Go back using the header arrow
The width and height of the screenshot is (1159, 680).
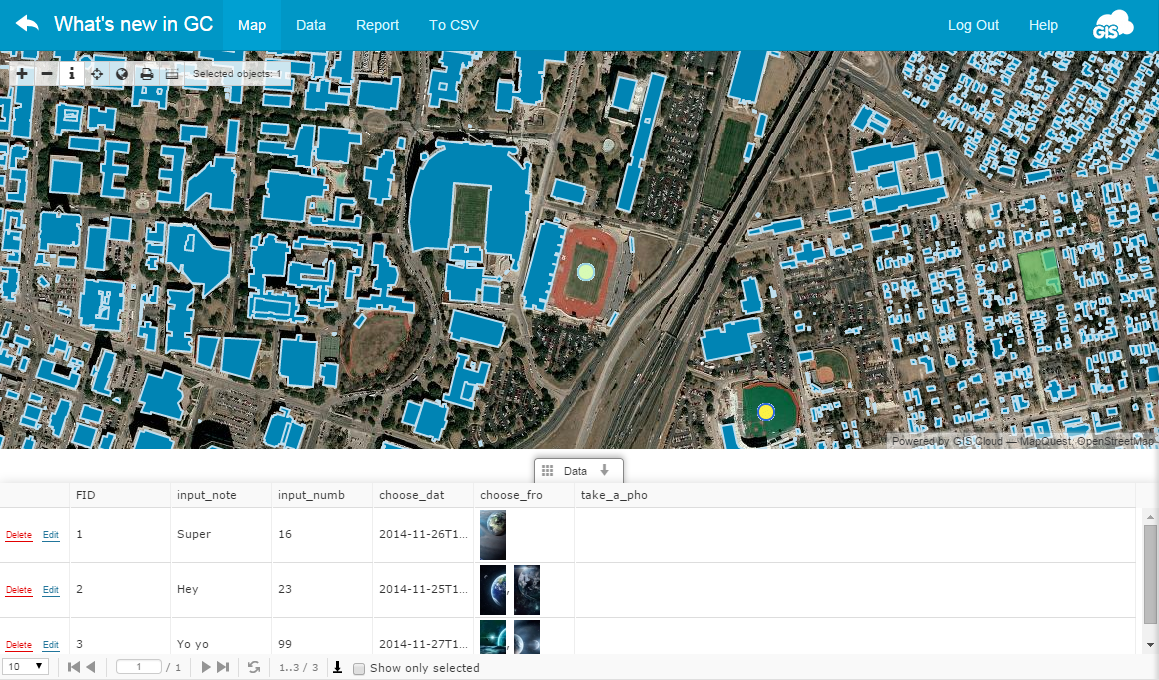click(27, 24)
